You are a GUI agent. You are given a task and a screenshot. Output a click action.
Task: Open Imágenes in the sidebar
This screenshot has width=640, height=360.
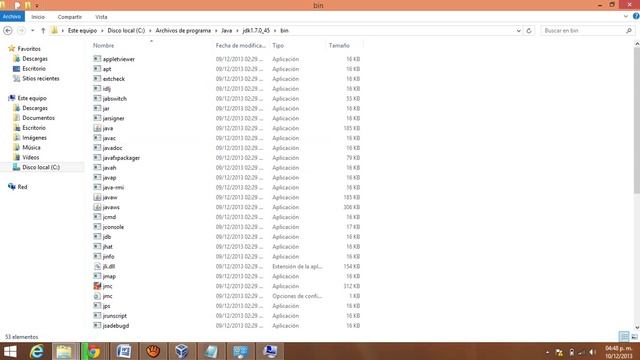[34, 138]
